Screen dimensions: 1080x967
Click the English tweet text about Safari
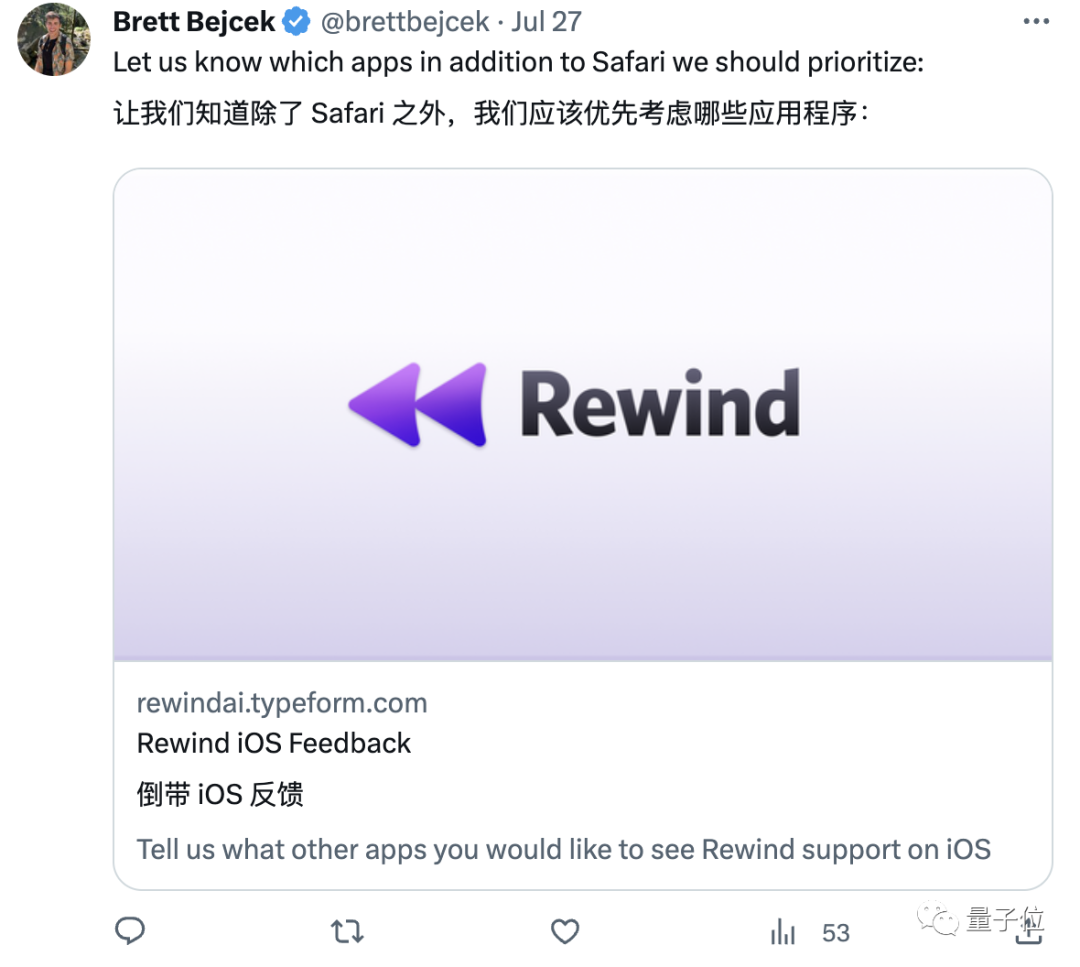(x=518, y=62)
